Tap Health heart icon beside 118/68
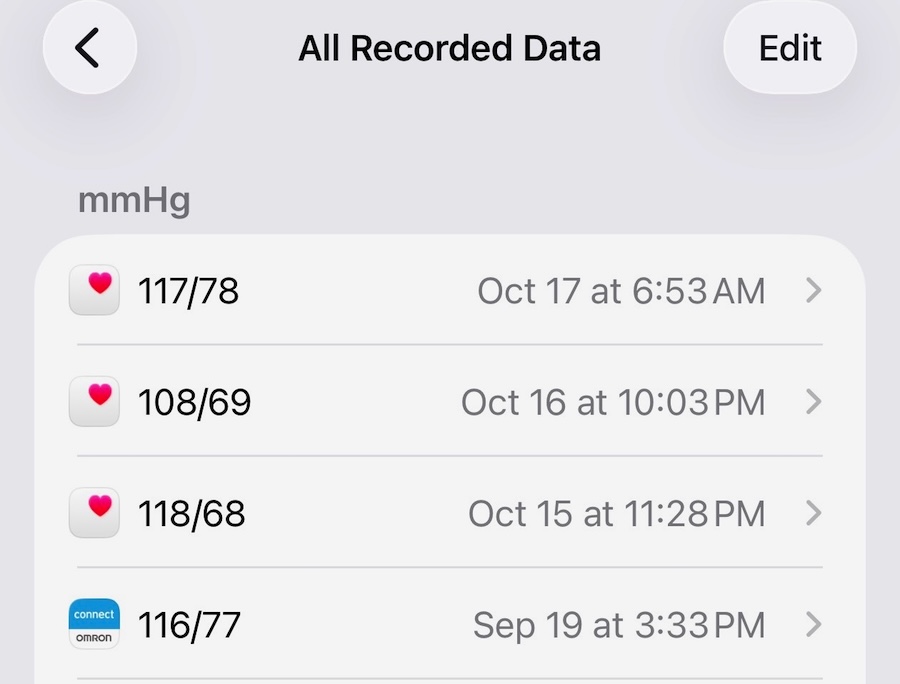The image size is (900, 684). [x=94, y=513]
